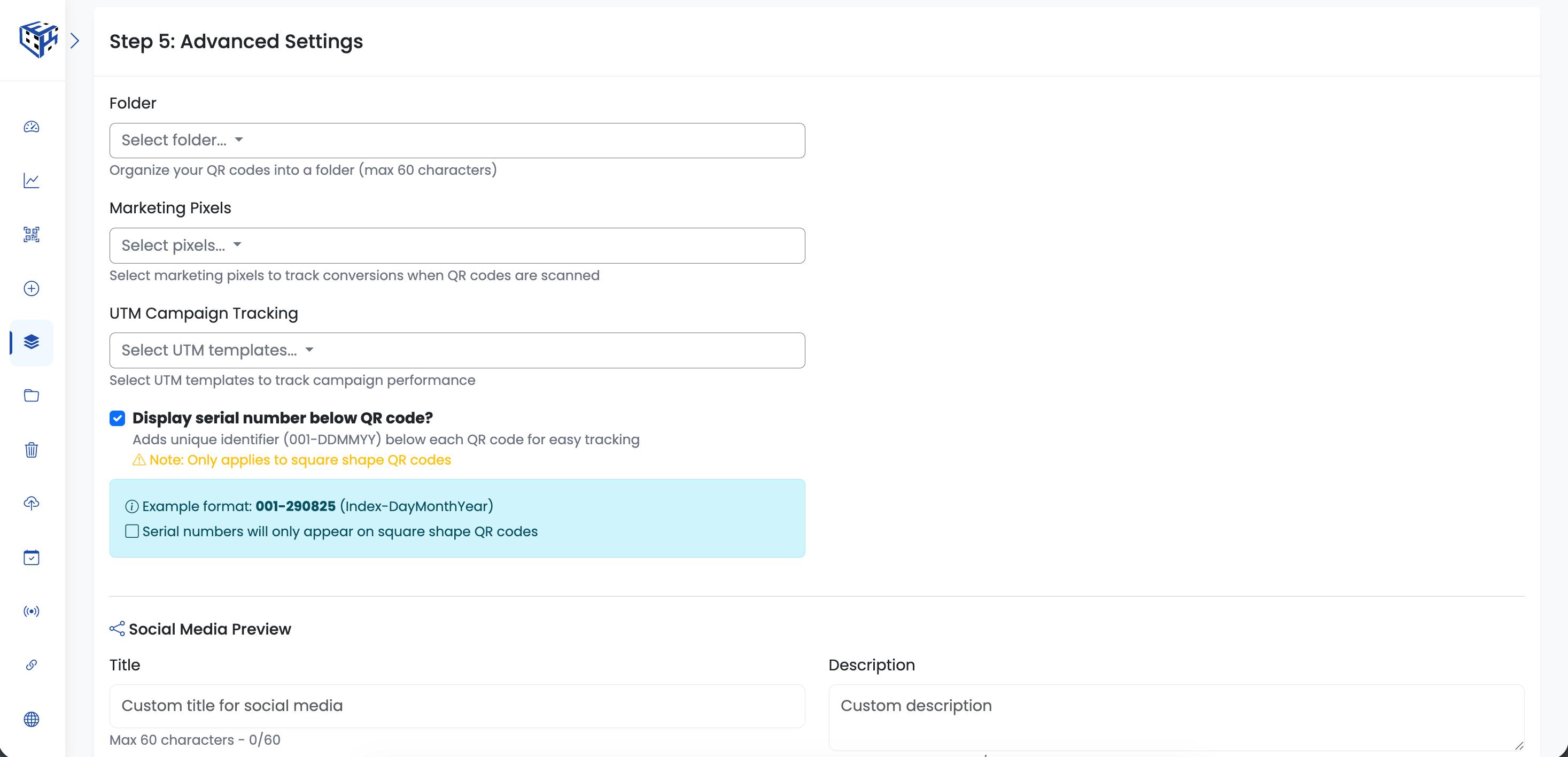
Task: Click the app logo at top left
Action: pos(38,39)
